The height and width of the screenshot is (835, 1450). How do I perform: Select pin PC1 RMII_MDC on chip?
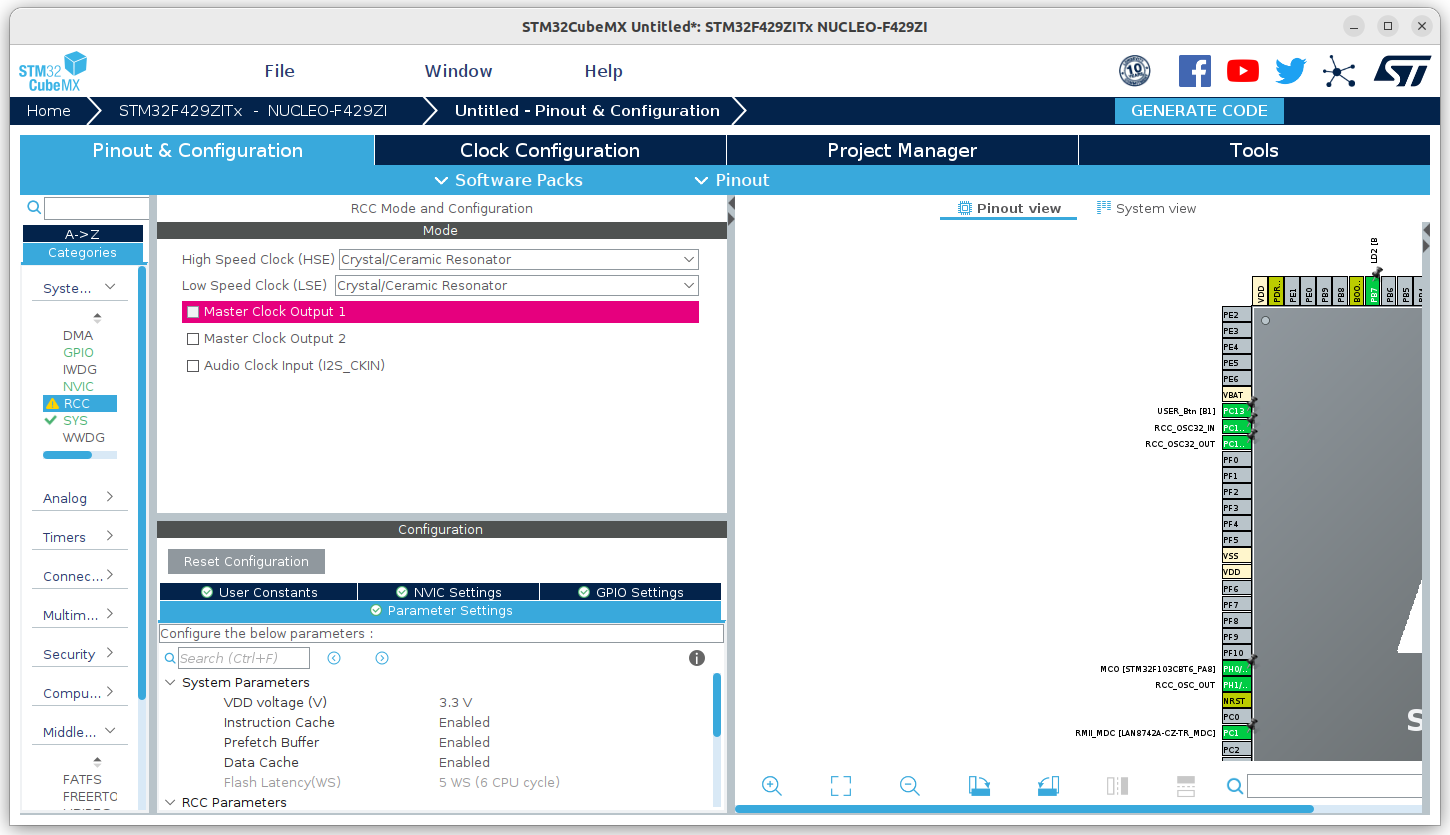(x=1236, y=733)
